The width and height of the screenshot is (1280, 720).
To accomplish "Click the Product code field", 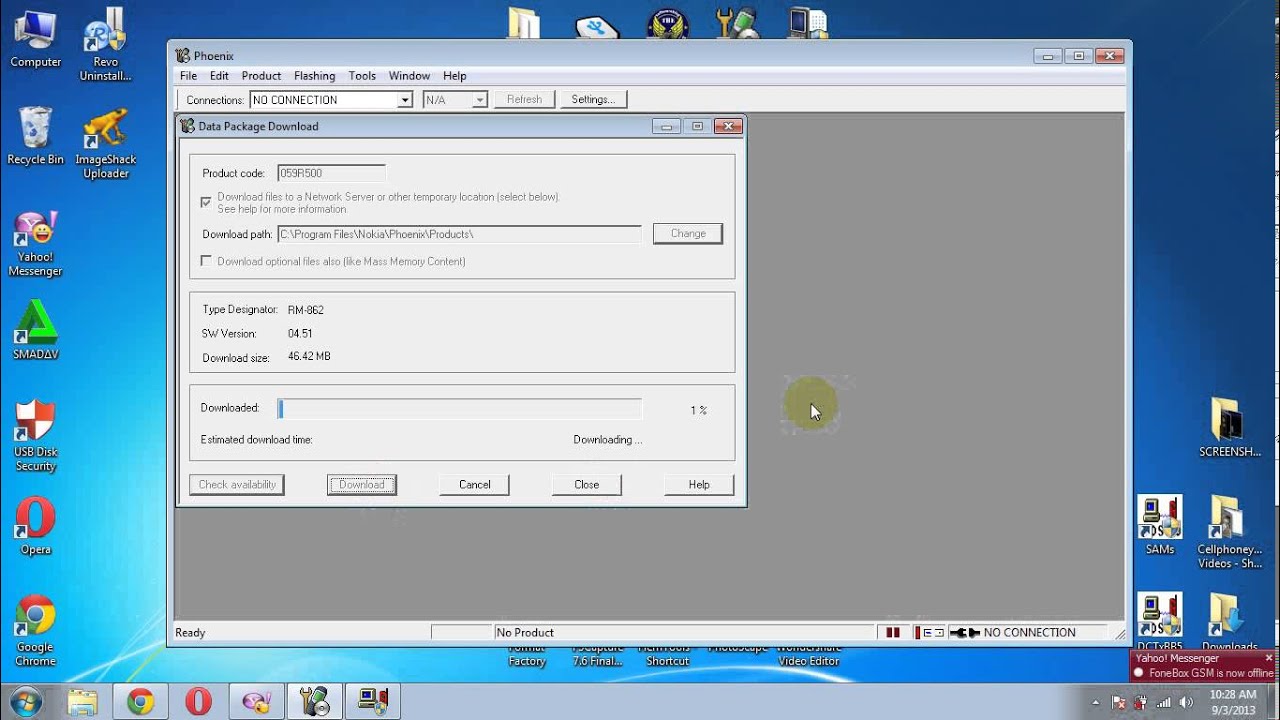I will coord(331,173).
